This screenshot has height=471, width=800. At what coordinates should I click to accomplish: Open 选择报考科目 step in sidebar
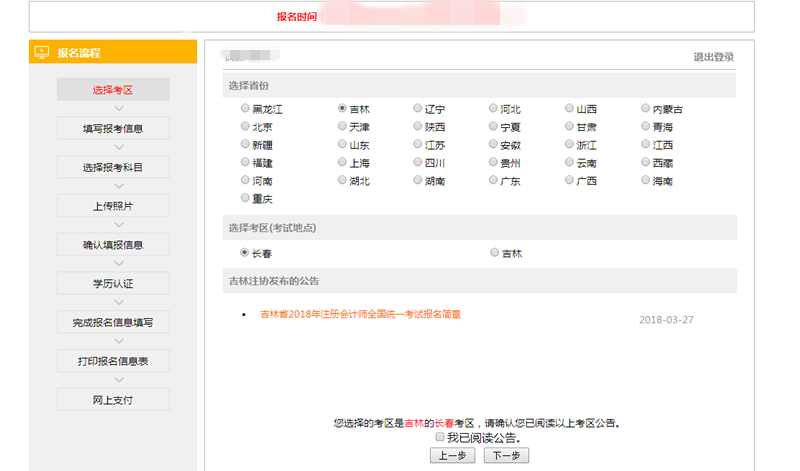click(113, 167)
